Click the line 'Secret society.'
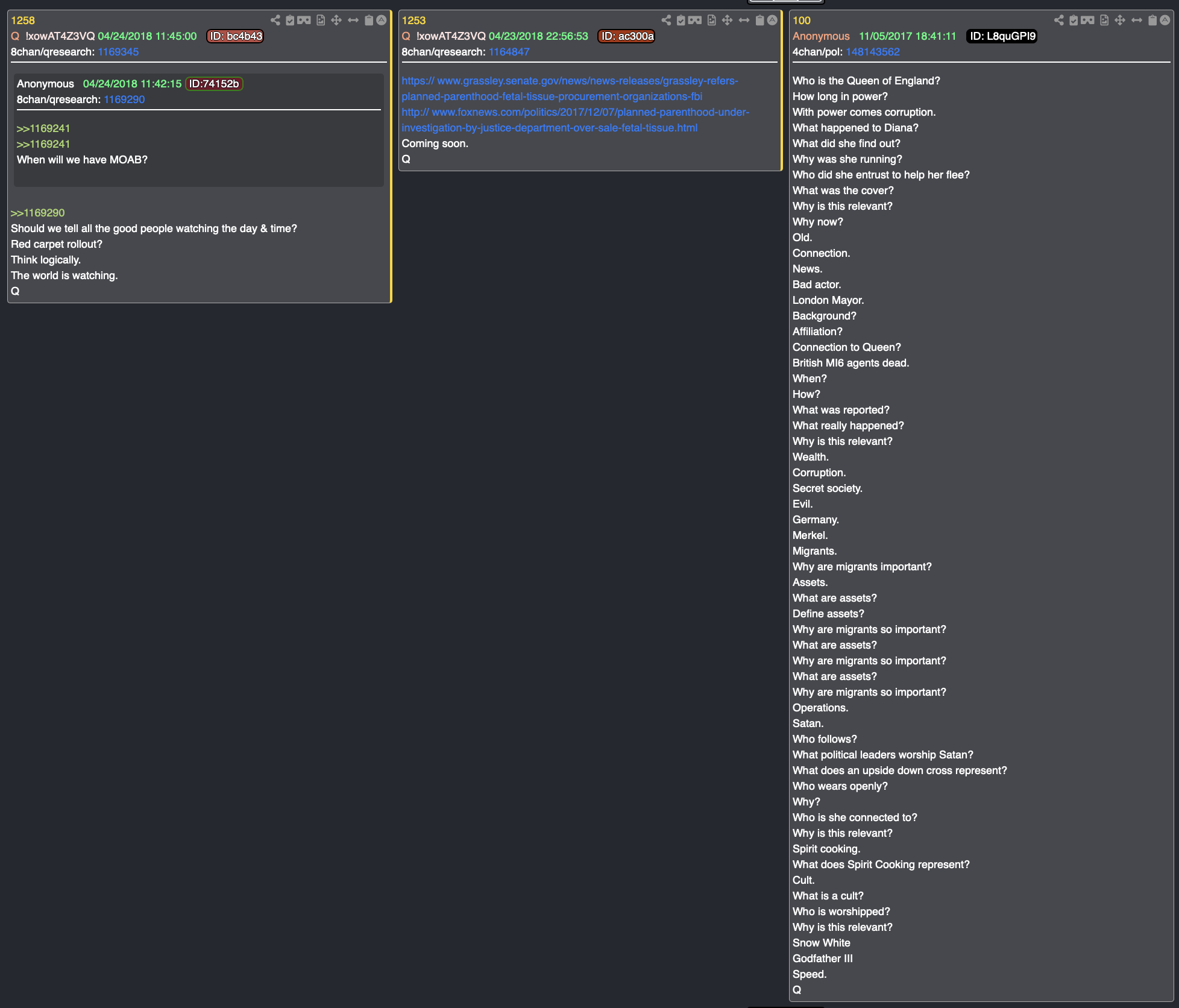 tap(827, 488)
